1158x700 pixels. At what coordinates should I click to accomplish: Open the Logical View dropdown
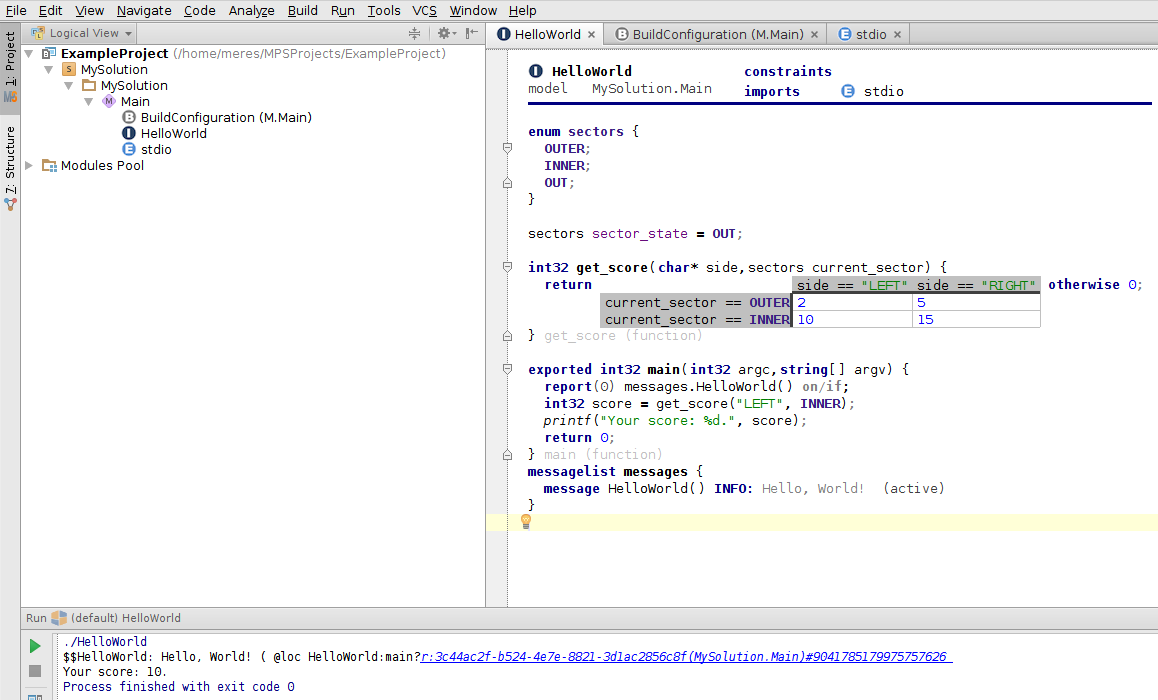point(82,33)
